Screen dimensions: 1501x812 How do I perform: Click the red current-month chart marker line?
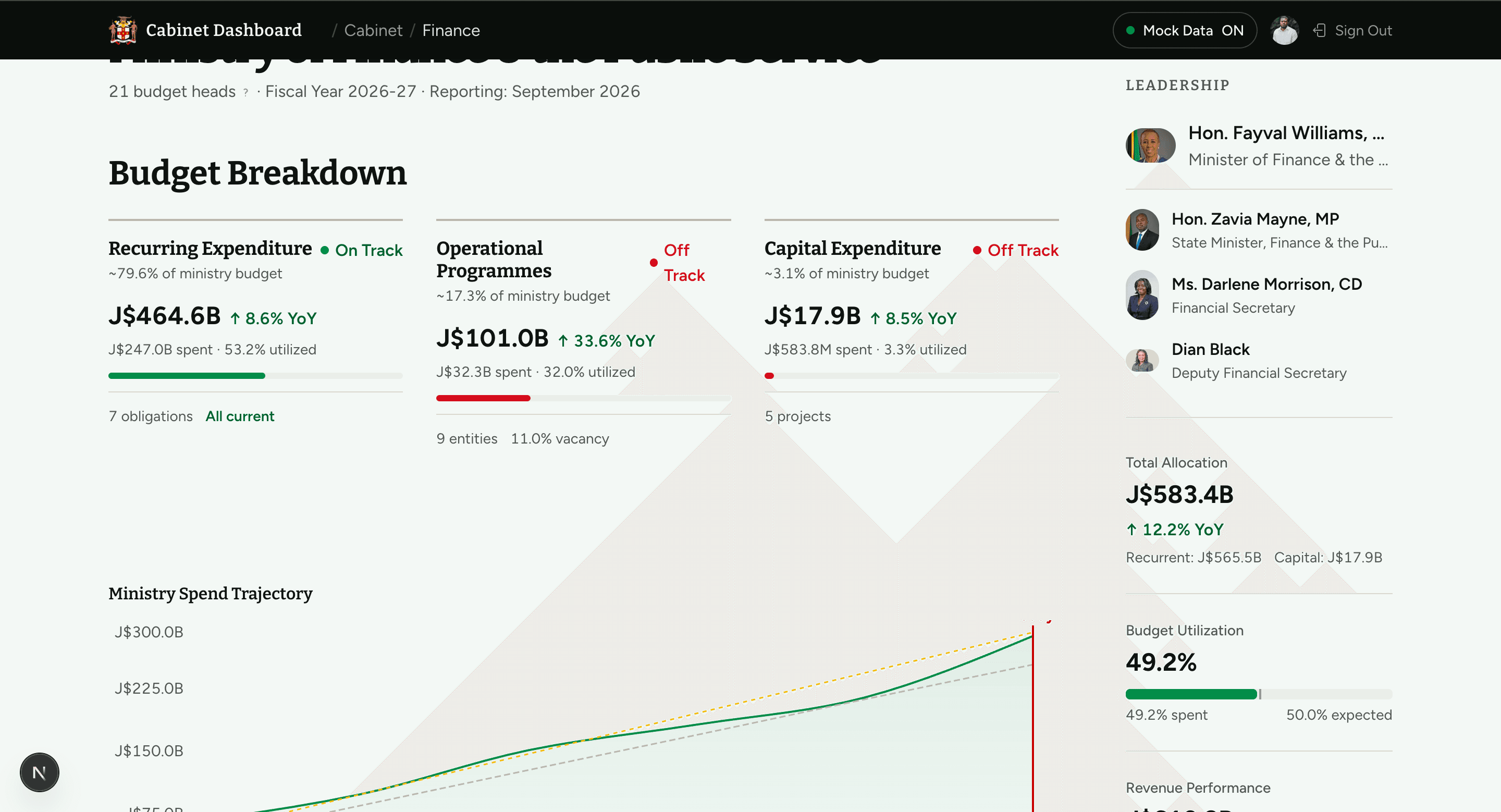tap(1032, 719)
